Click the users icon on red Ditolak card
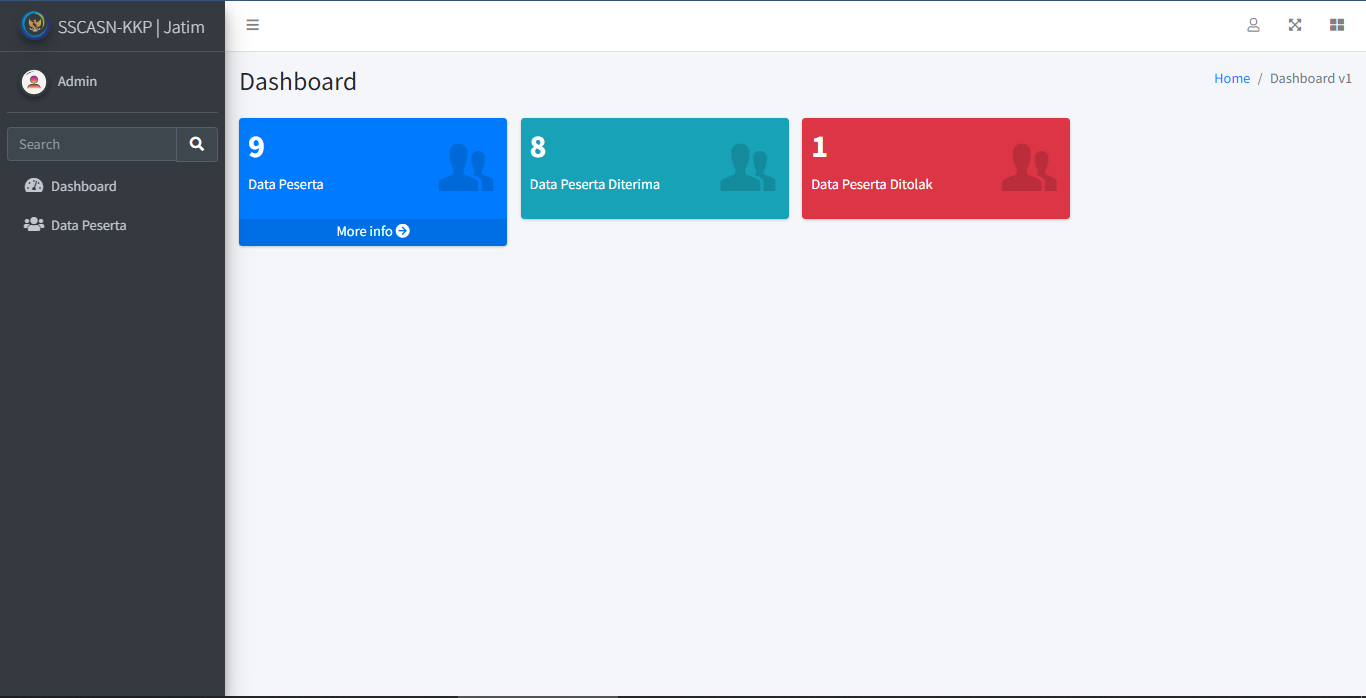The width and height of the screenshot is (1366, 698). click(1031, 166)
